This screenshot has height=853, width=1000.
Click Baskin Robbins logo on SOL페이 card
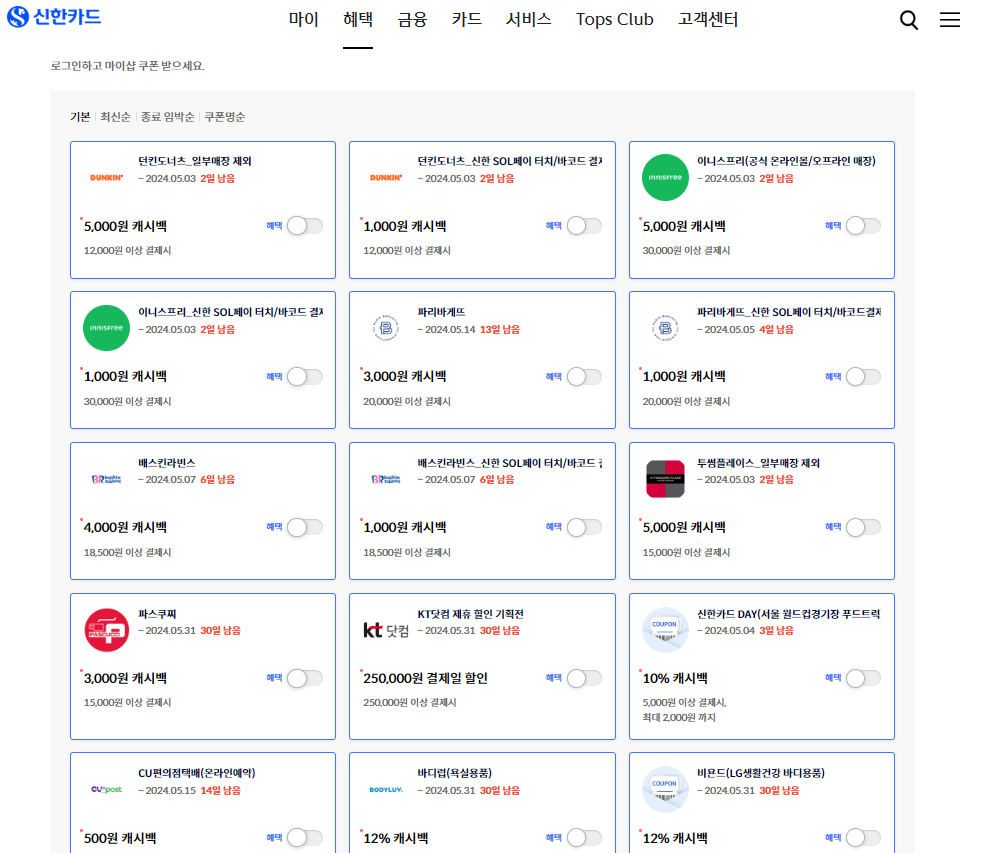click(386, 479)
